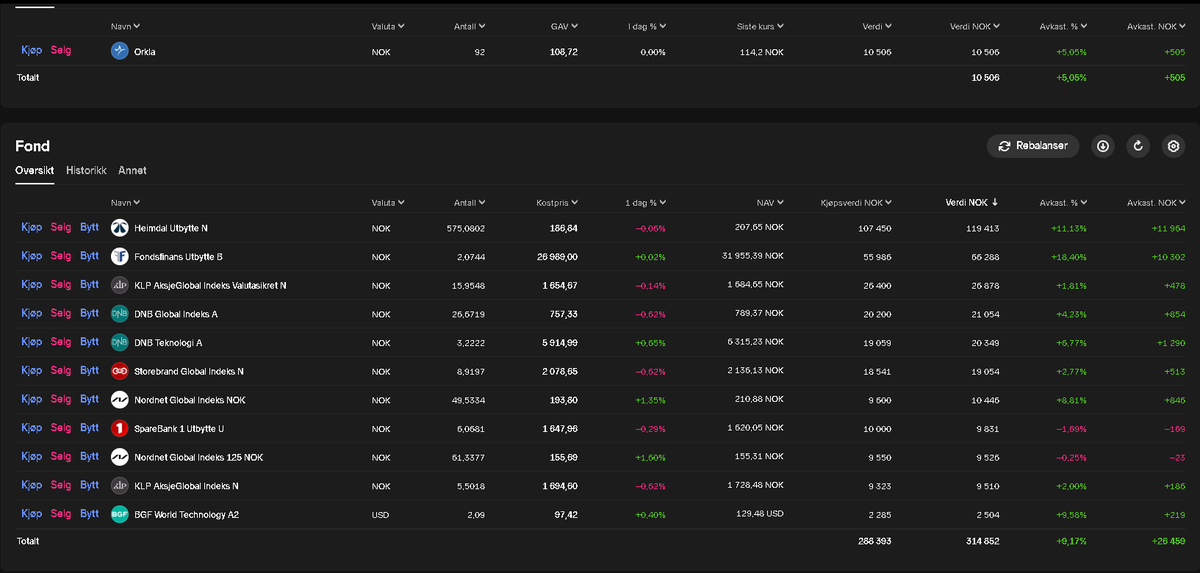1200x573 pixels.
Task: Switch to the Historikk tab
Action: [86, 171]
